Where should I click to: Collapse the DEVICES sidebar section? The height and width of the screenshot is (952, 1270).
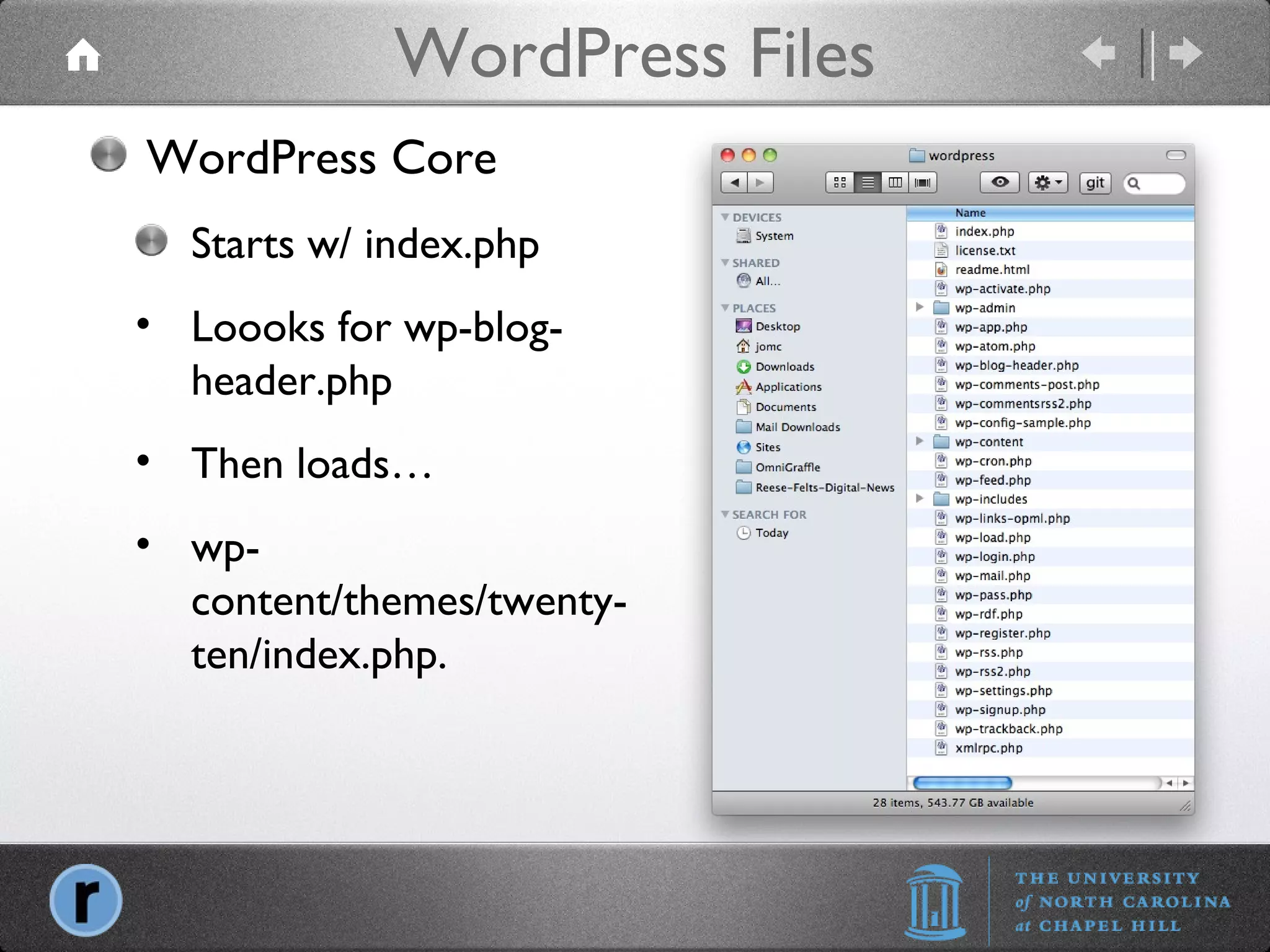pos(725,217)
